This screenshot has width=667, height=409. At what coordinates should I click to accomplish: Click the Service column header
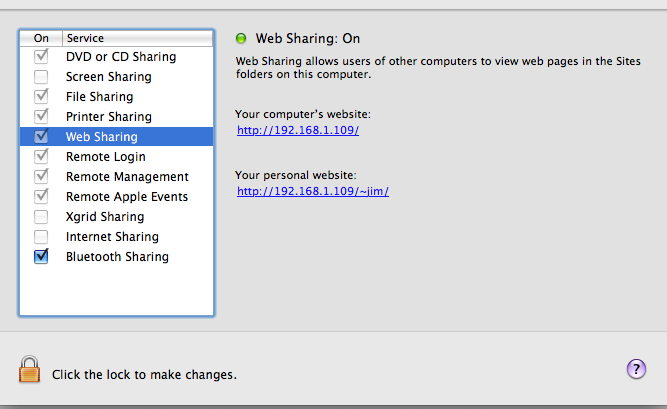(137, 38)
